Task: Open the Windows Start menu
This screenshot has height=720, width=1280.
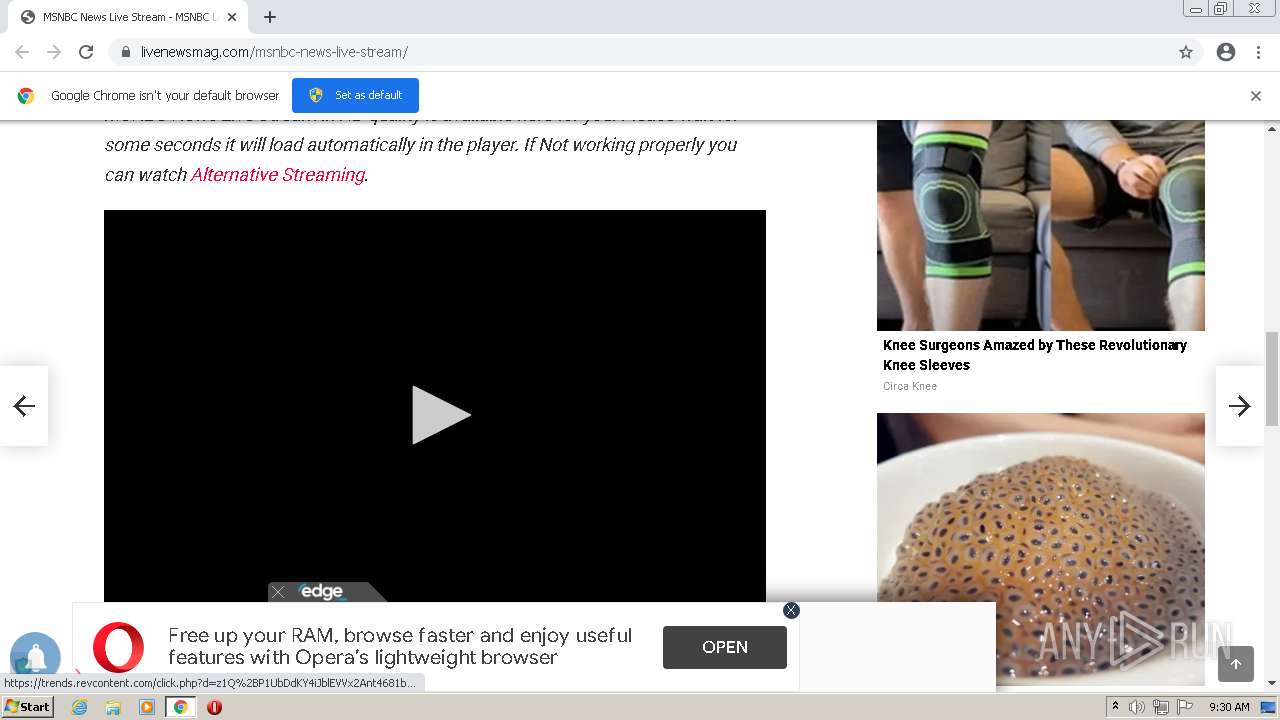Action: 27,706
